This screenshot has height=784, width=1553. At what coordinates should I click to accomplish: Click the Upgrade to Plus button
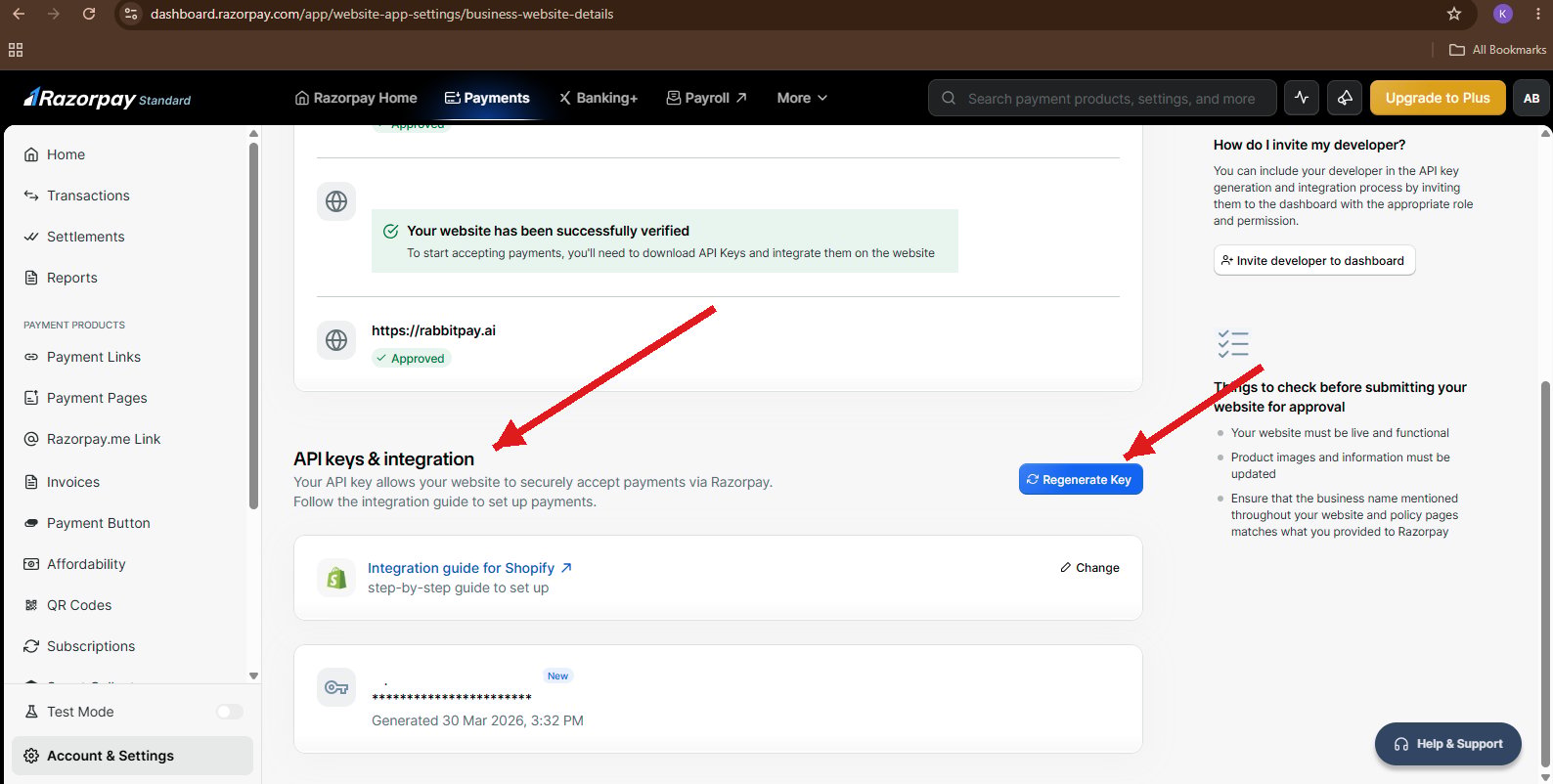click(1438, 98)
